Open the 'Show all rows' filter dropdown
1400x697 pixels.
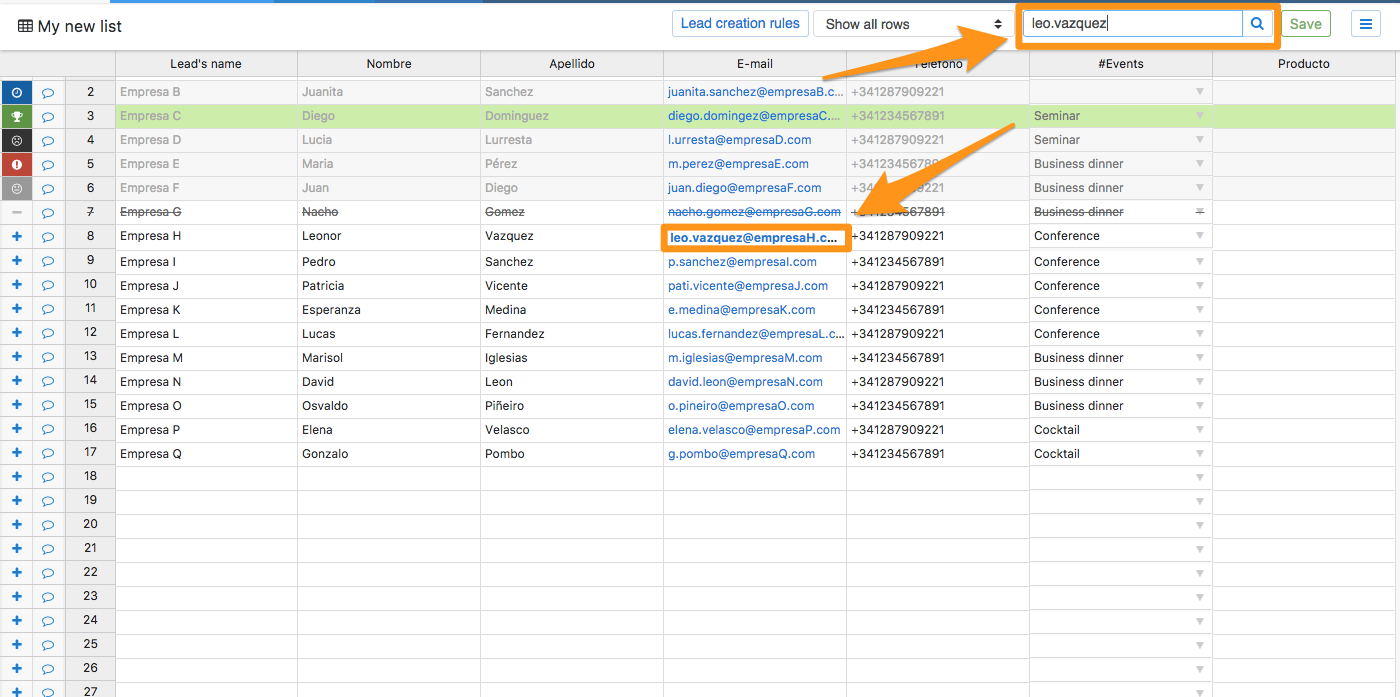(x=913, y=24)
